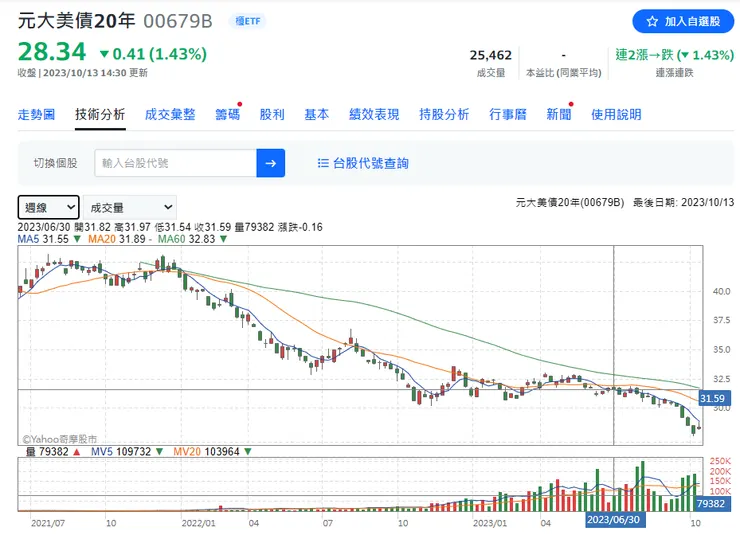740x534 pixels.
Task: Click the 台股代號查詢 link
Action: [x=370, y=163]
